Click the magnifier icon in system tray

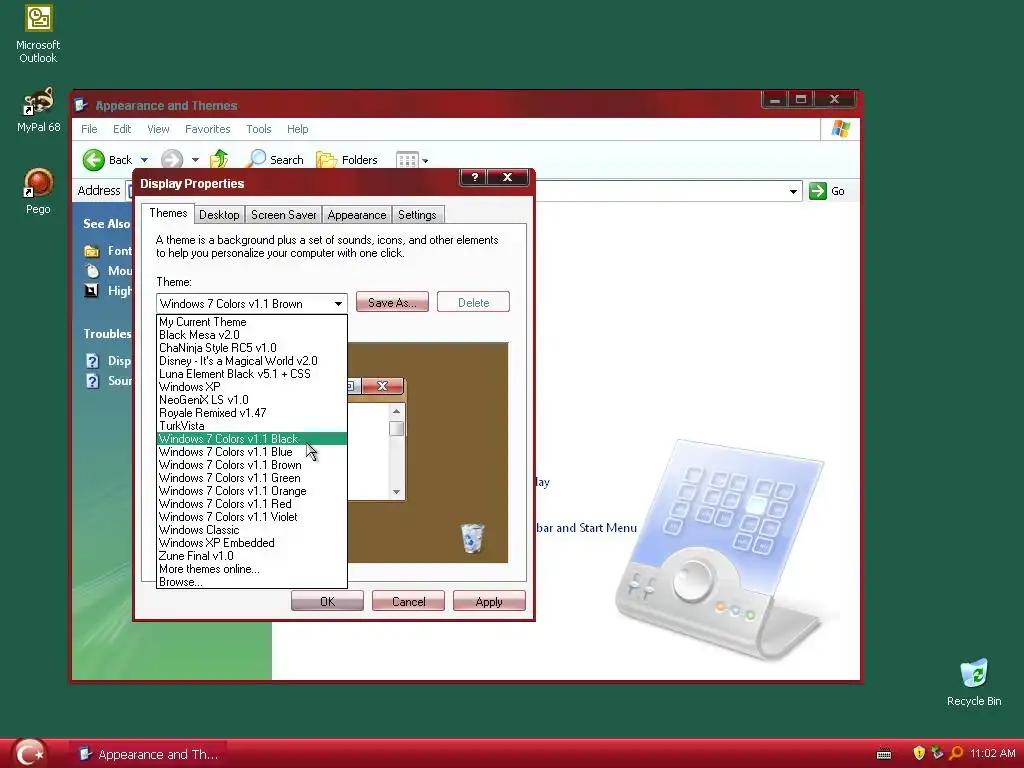(955, 753)
